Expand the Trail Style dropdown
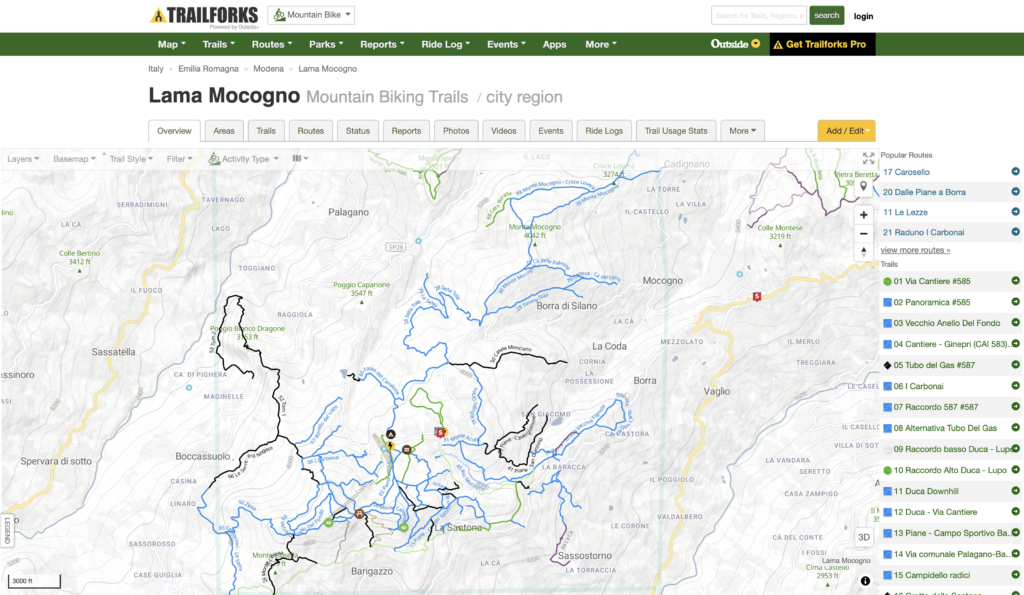The image size is (1024, 595). [x=131, y=159]
